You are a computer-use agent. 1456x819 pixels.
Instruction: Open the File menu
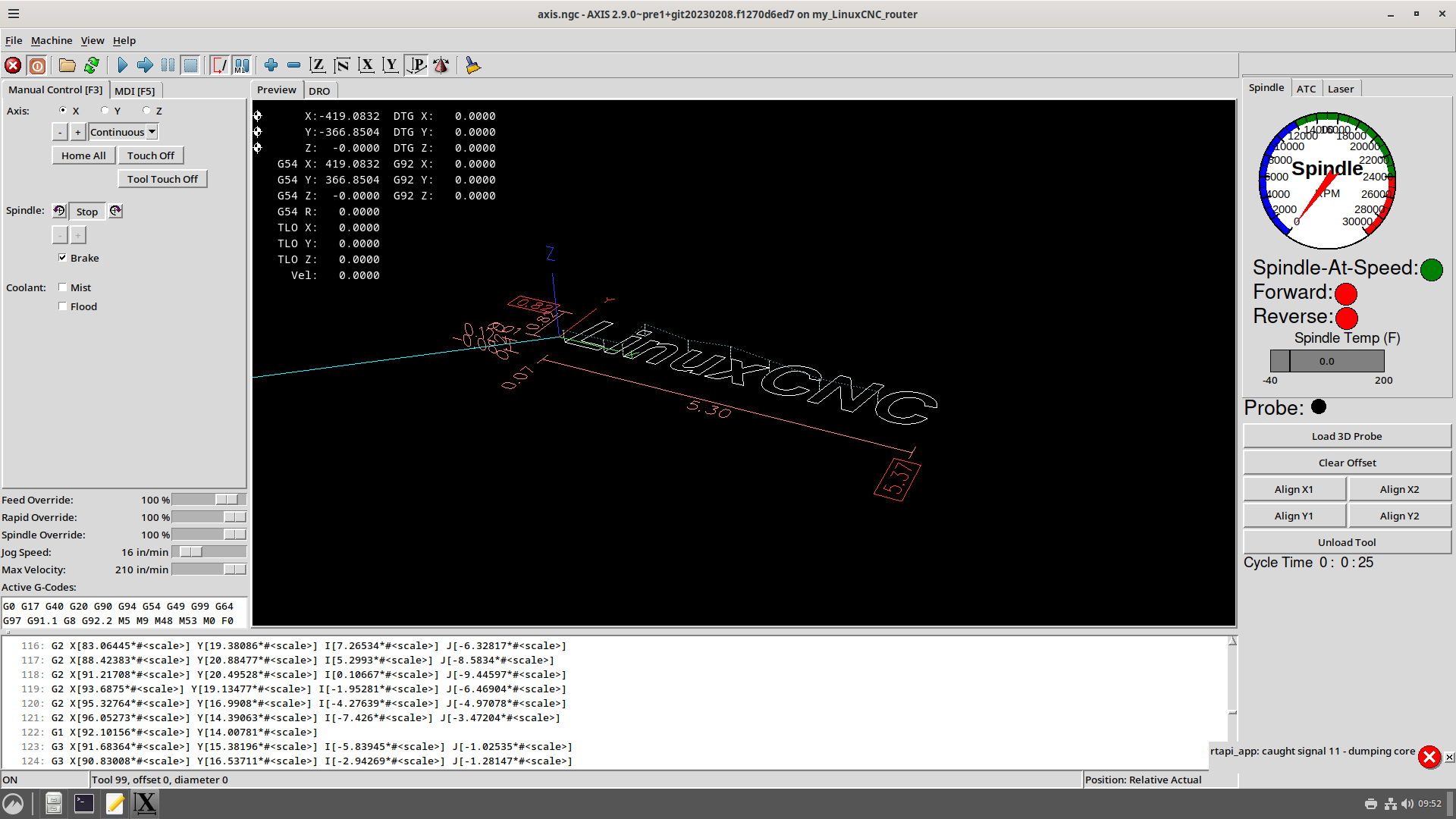tap(14, 40)
